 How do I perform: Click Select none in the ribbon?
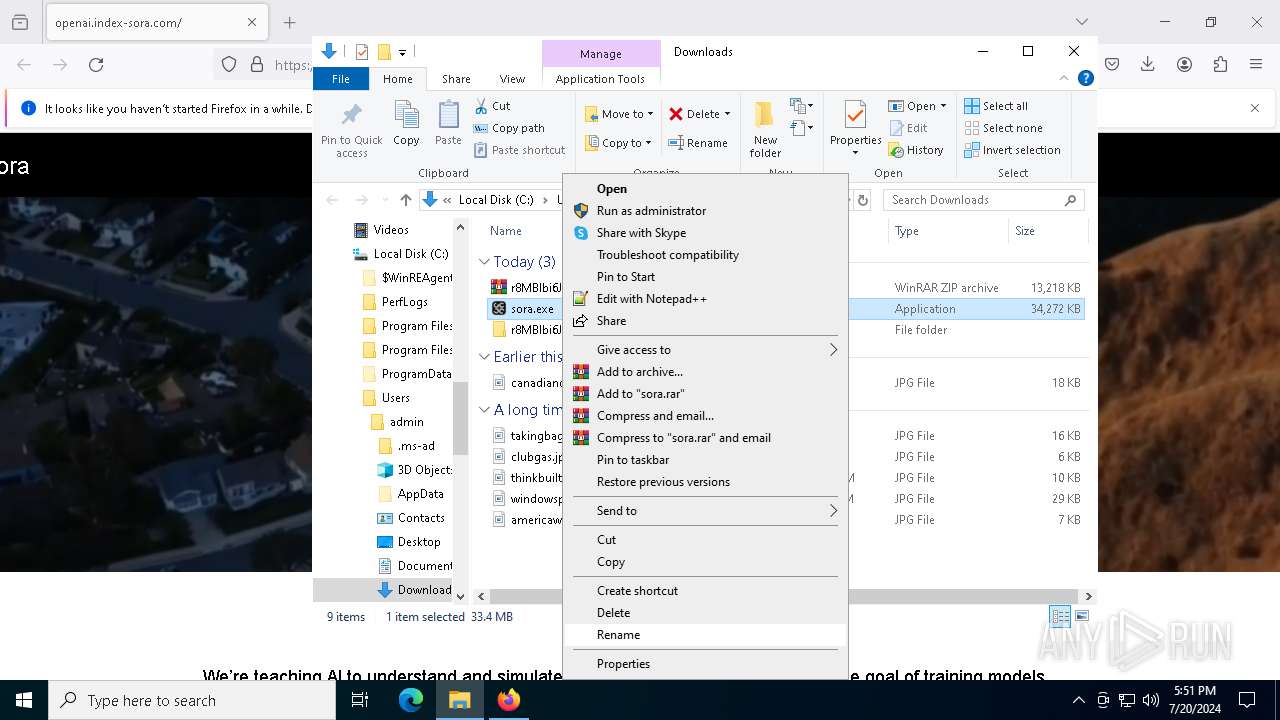[1003, 128]
